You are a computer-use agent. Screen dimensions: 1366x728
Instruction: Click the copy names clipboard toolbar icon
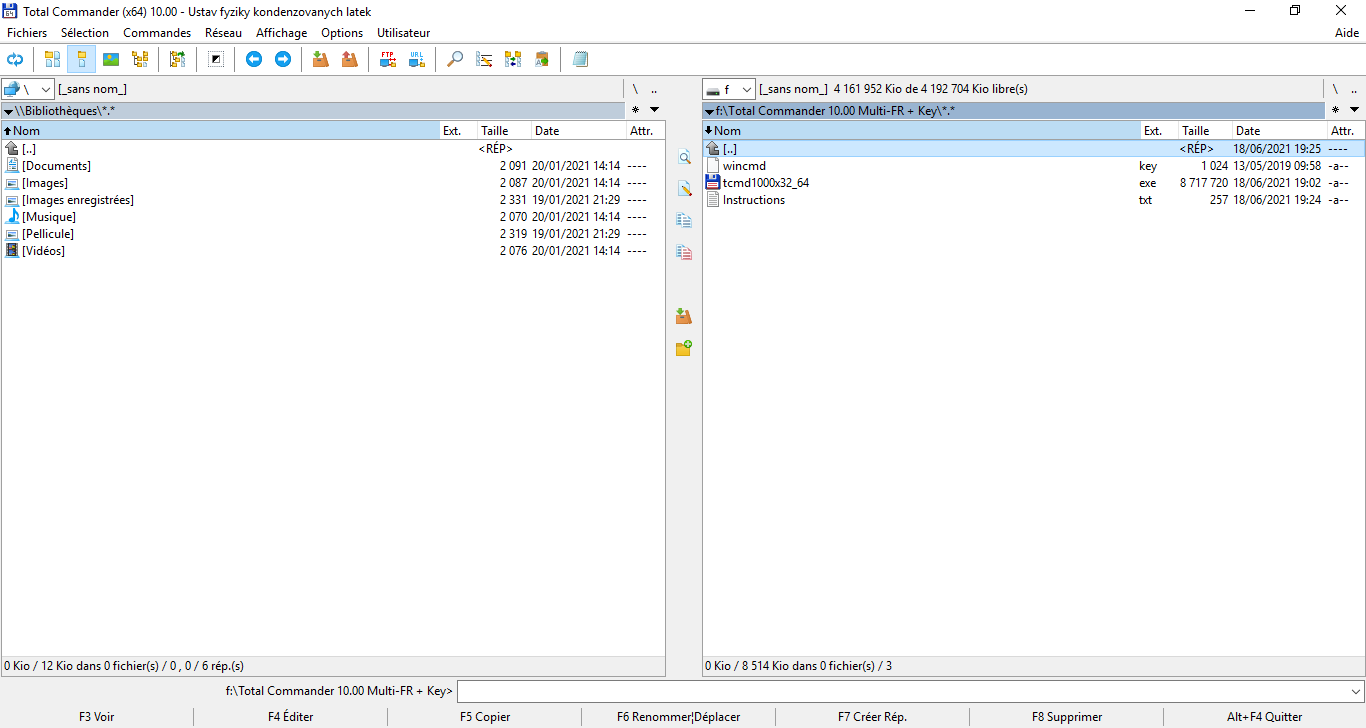542,59
